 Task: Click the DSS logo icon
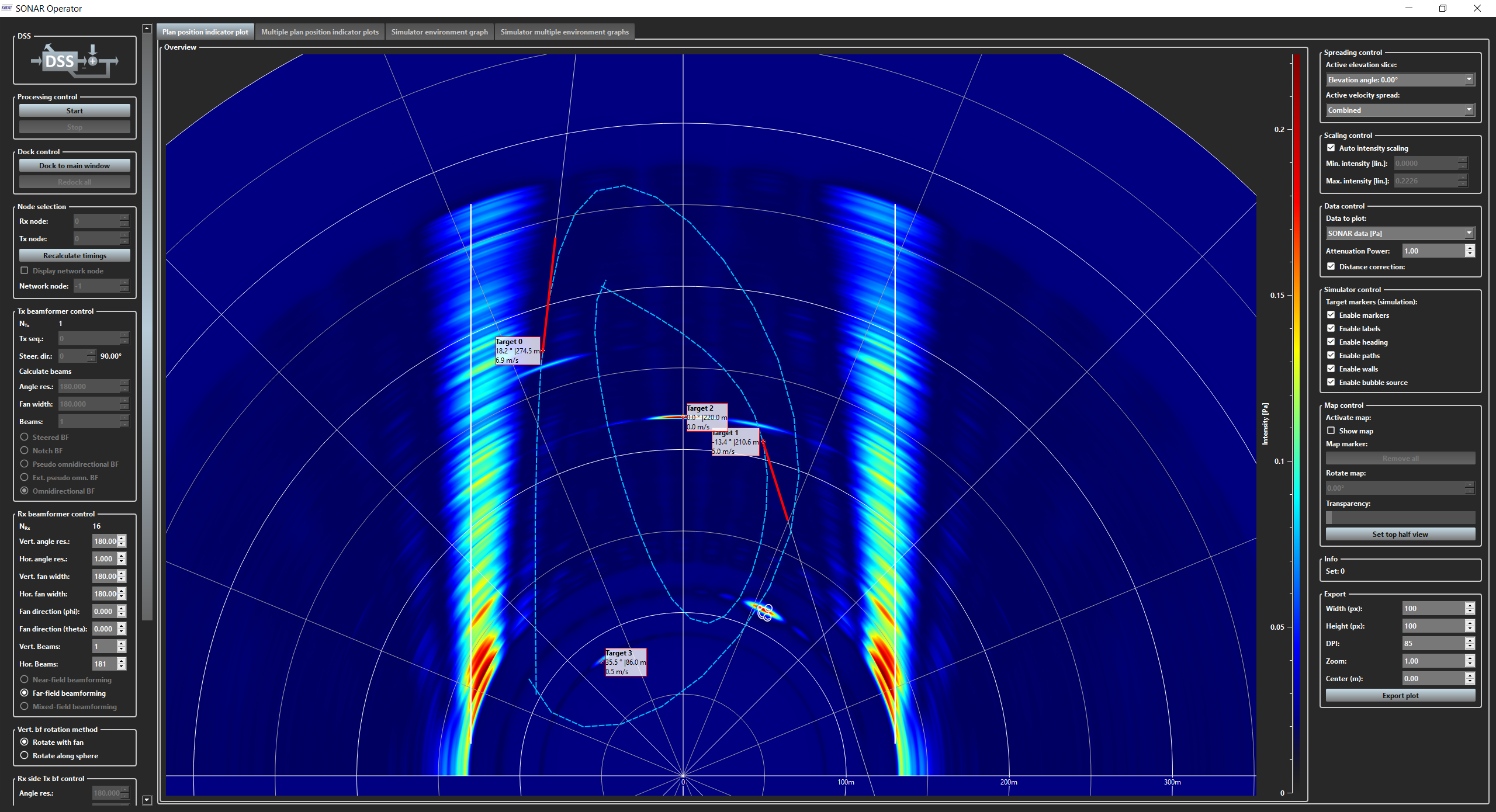(x=75, y=61)
